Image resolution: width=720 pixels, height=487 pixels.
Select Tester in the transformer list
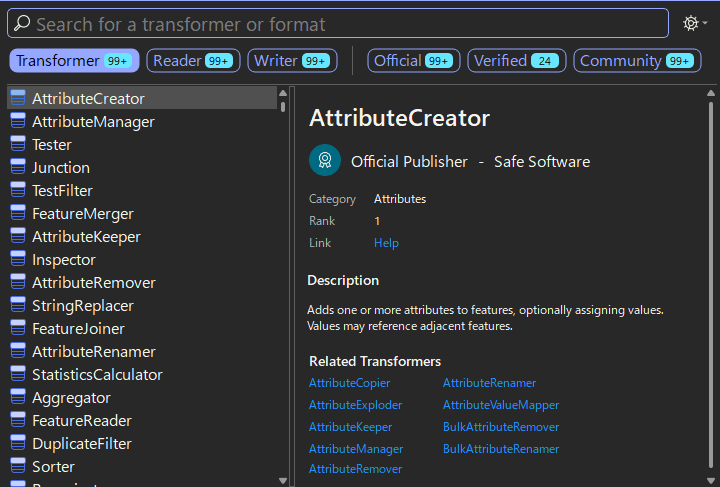142,144
